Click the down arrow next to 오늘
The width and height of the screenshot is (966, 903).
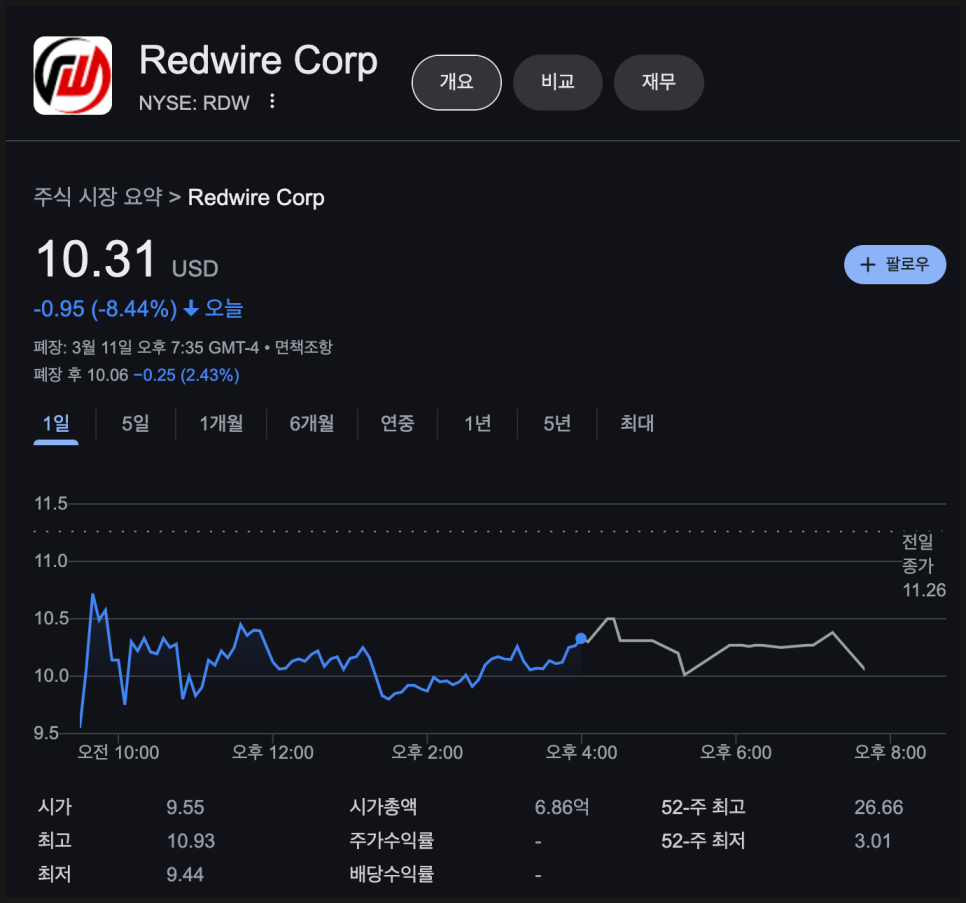(191, 308)
